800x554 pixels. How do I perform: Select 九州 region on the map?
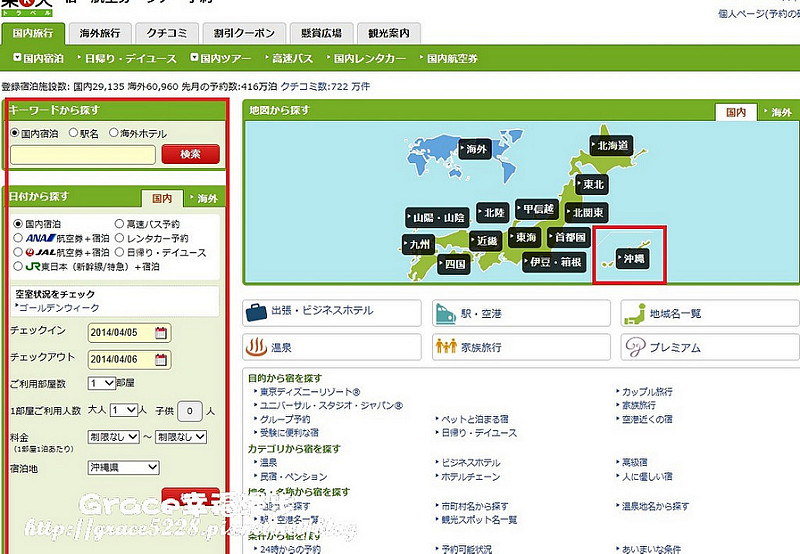pyautogui.click(x=418, y=244)
